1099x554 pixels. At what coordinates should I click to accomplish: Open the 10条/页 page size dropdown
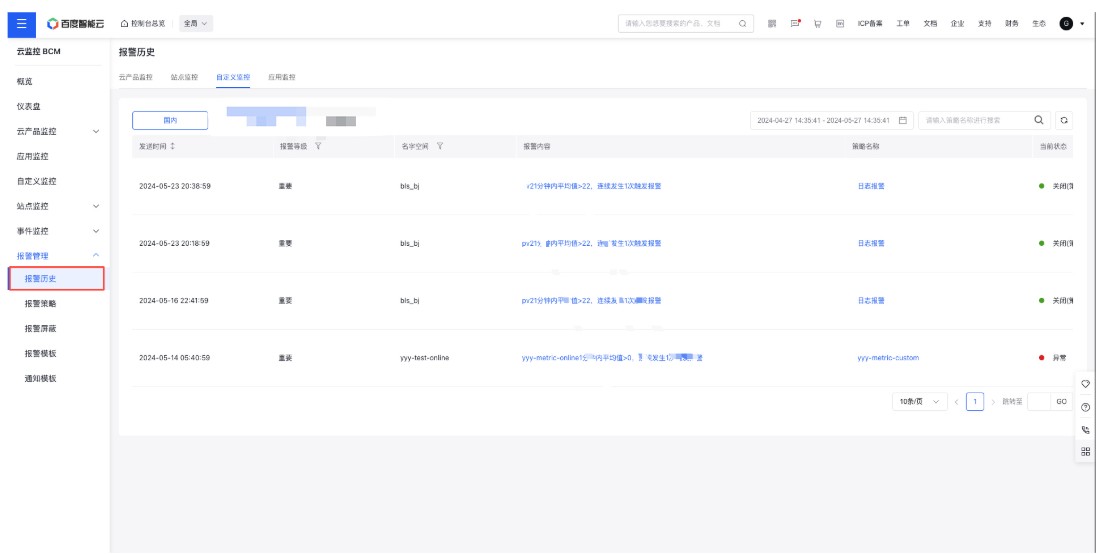pos(920,402)
